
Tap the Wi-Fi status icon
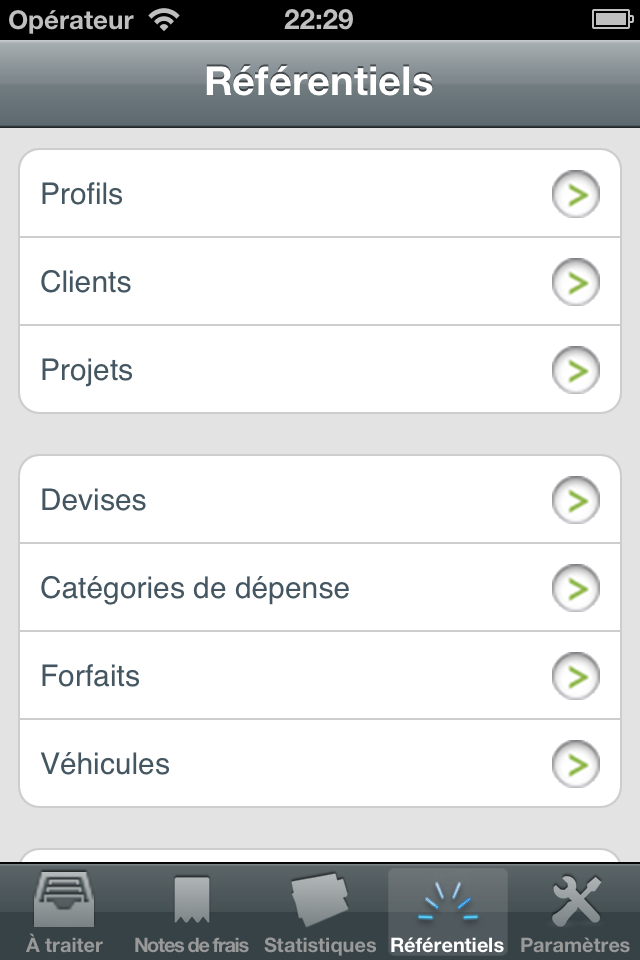163,19
